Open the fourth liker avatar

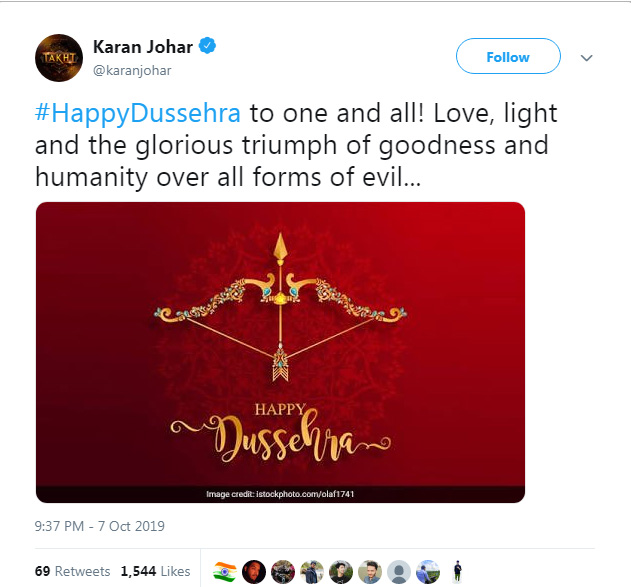312,572
